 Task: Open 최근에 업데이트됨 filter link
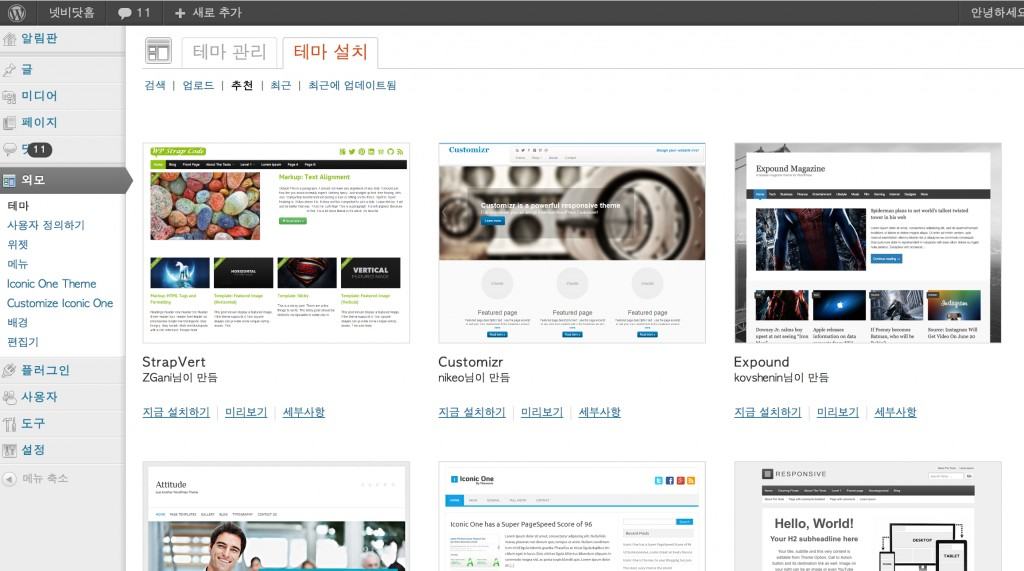coord(352,86)
